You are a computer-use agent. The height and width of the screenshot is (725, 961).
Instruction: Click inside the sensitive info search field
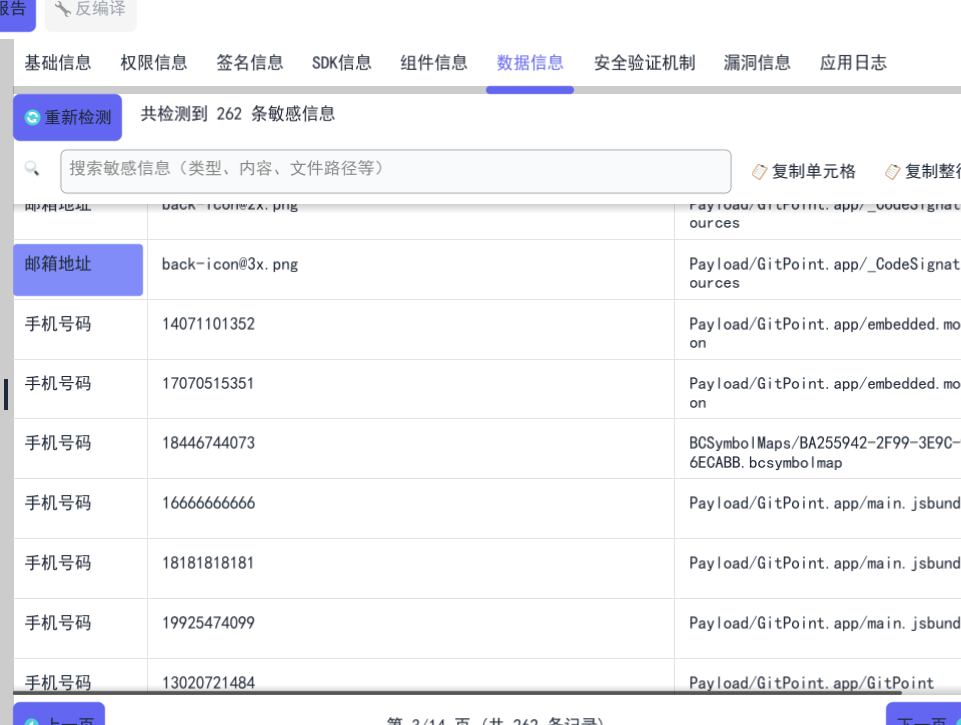tap(396, 170)
